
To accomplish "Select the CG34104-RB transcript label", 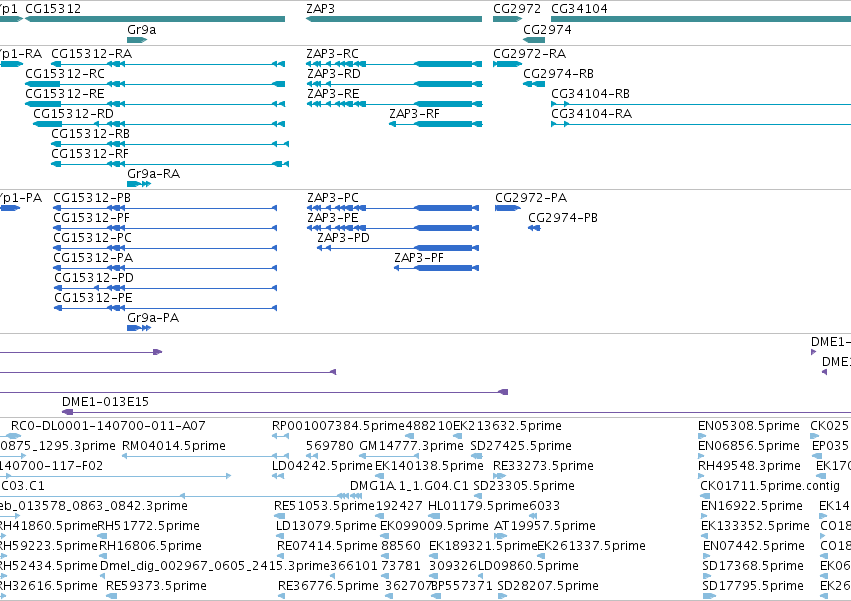I will pyautogui.click(x=590, y=94).
